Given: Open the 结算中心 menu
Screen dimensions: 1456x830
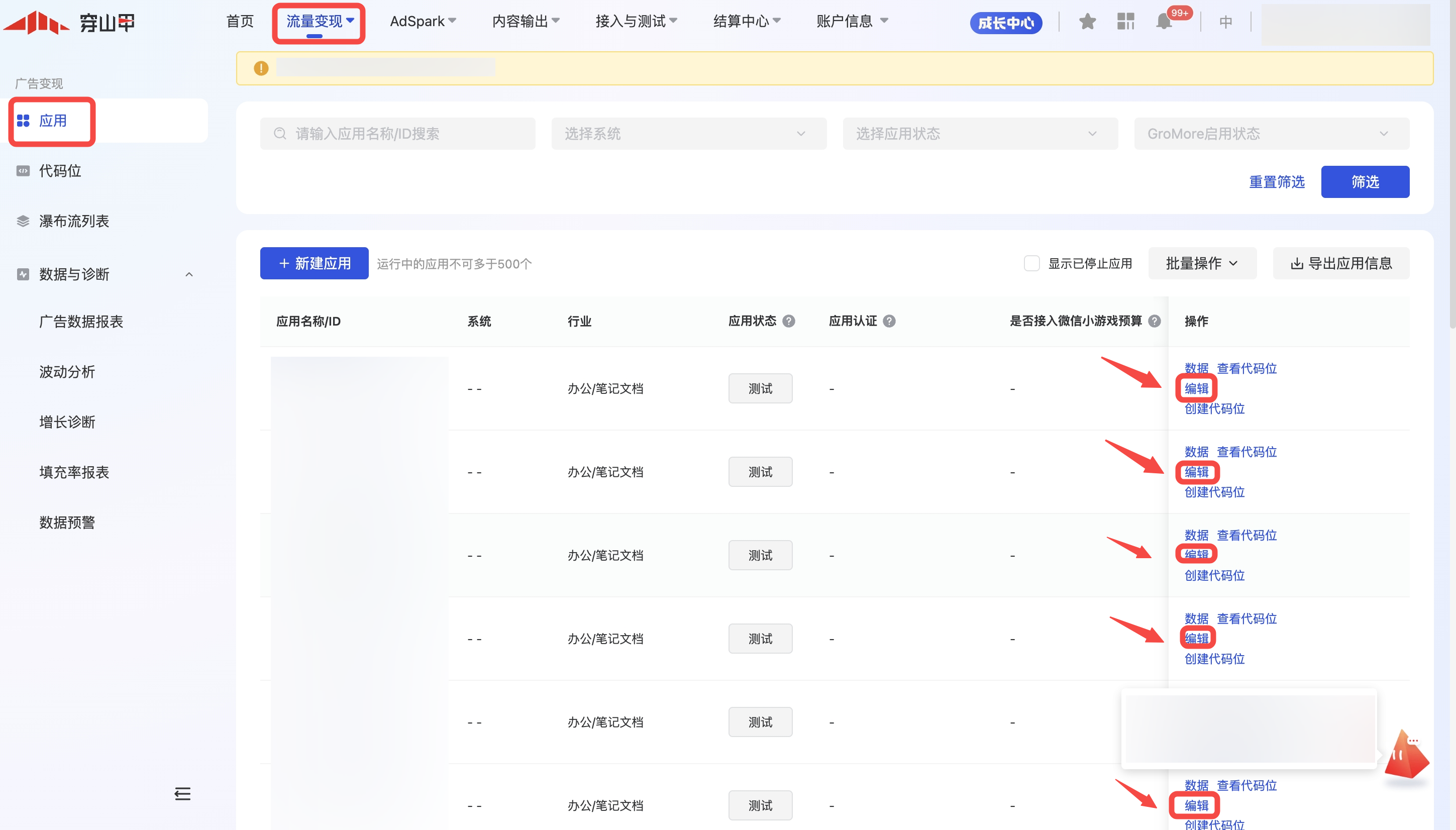Looking at the screenshot, I should 747,22.
